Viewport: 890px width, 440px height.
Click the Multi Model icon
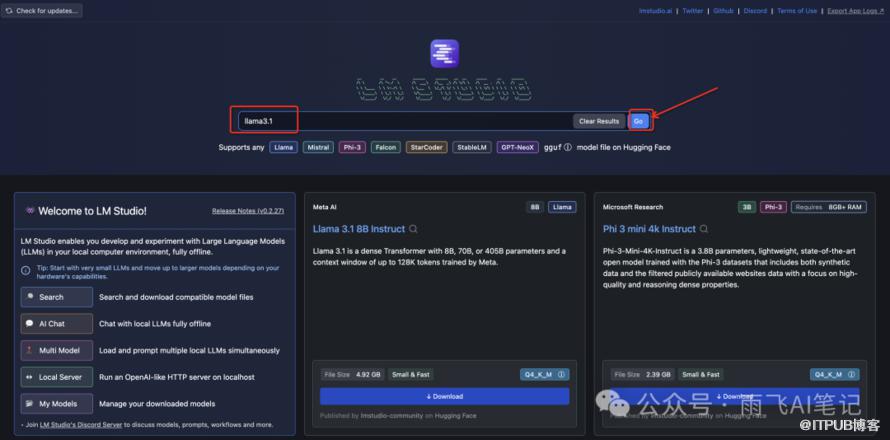click(29, 350)
